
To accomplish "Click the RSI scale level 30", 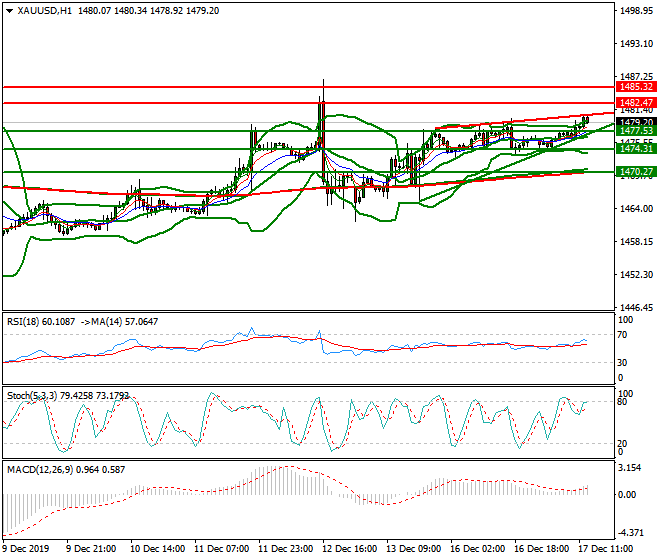I will [623, 363].
